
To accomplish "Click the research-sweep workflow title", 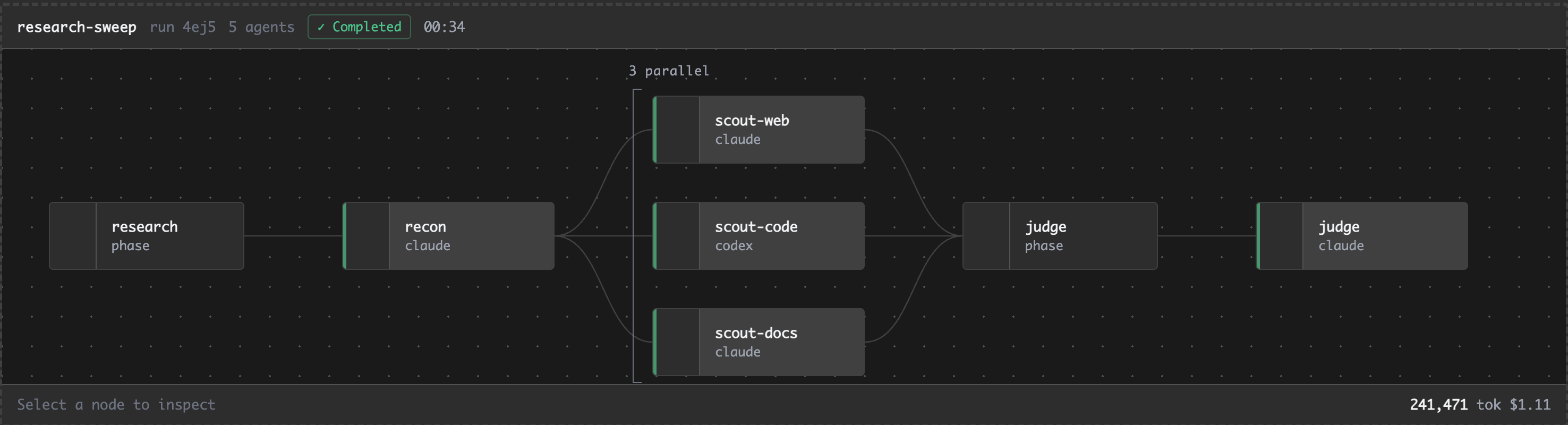I will click(x=77, y=27).
